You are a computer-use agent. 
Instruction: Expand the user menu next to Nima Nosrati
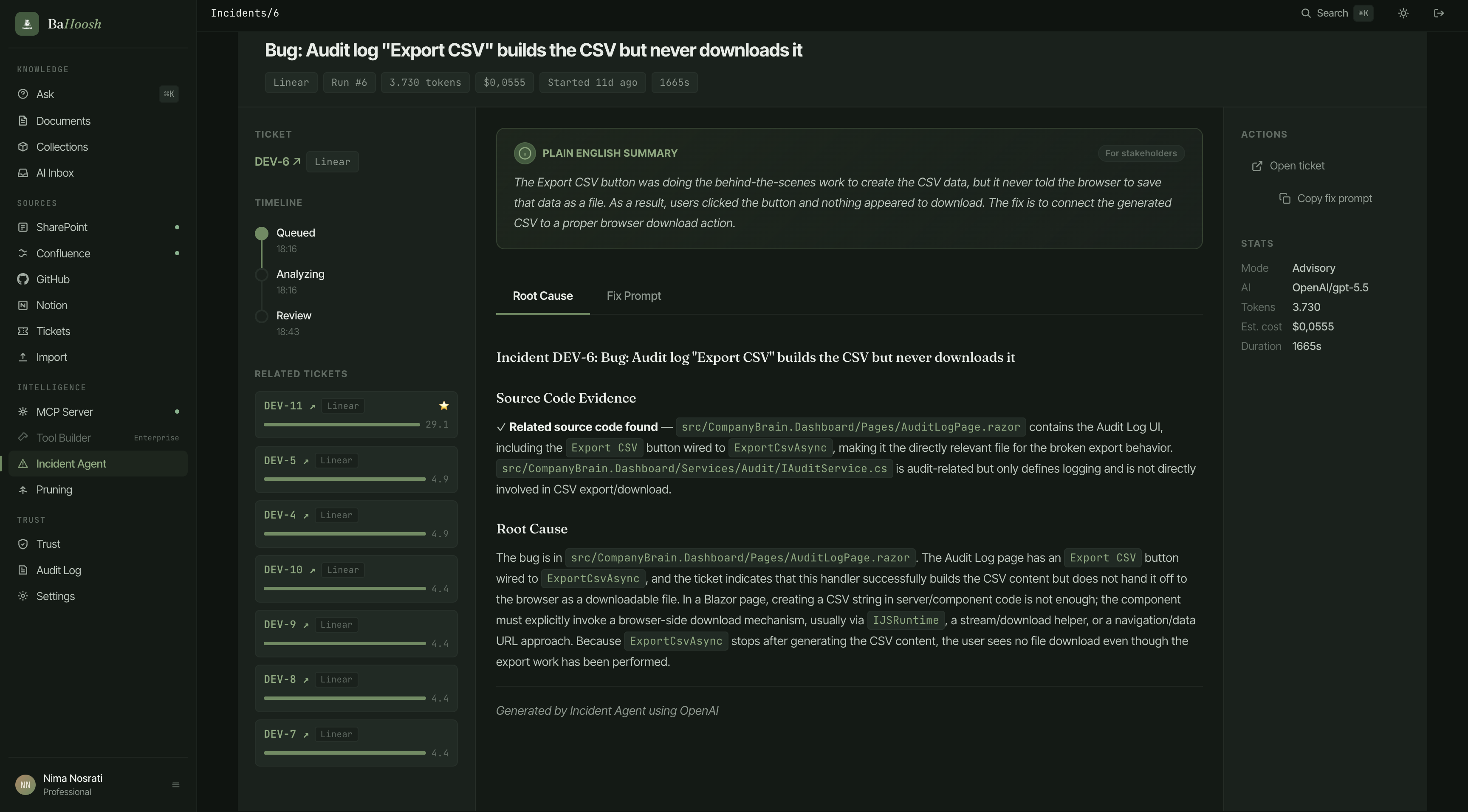pos(175,785)
